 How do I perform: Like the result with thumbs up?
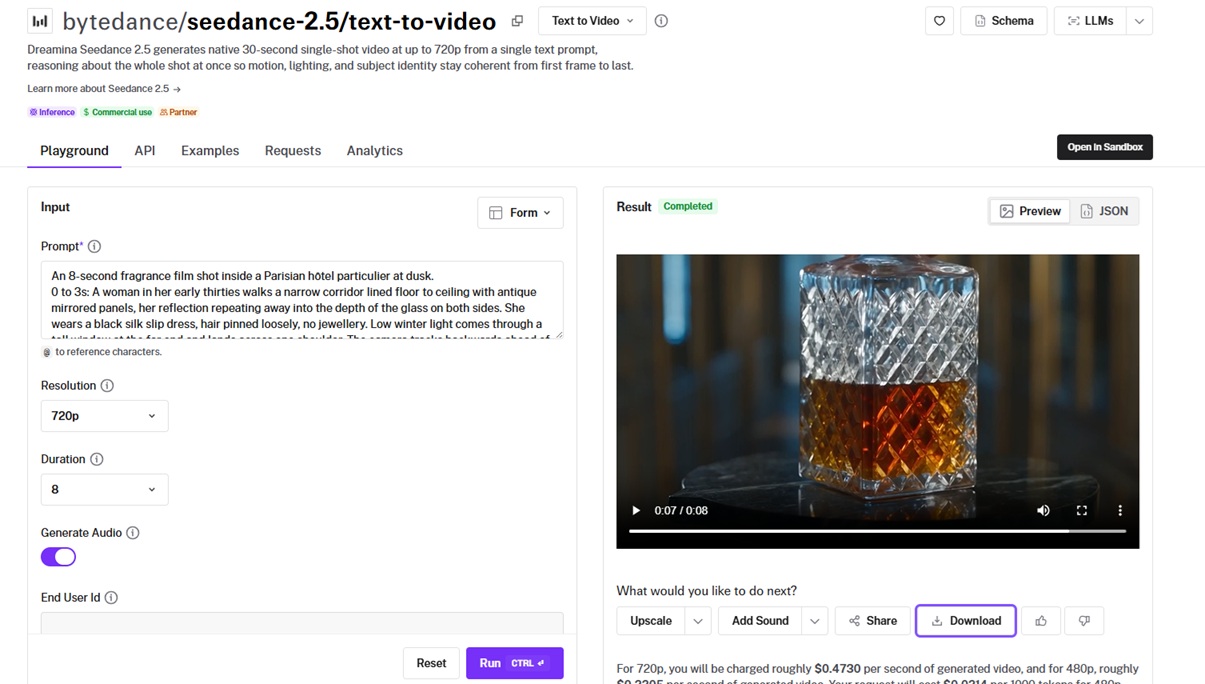pyautogui.click(x=1041, y=621)
